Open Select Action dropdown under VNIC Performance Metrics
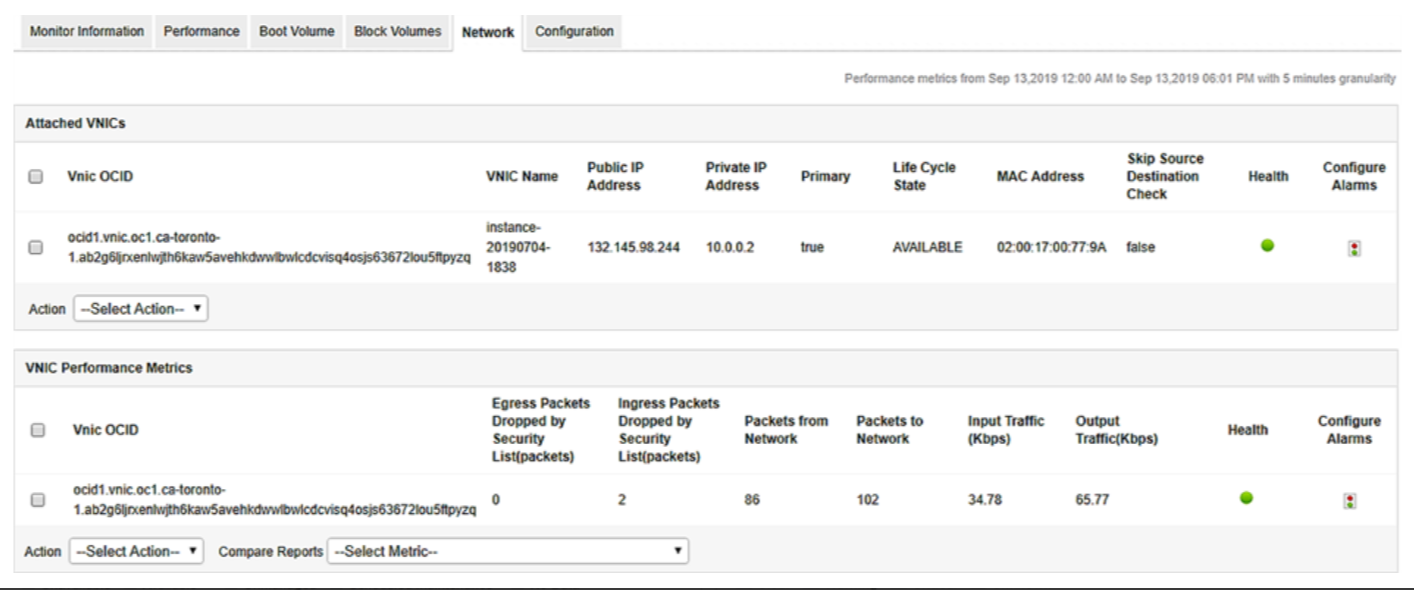The image size is (1414, 590). coord(136,551)
